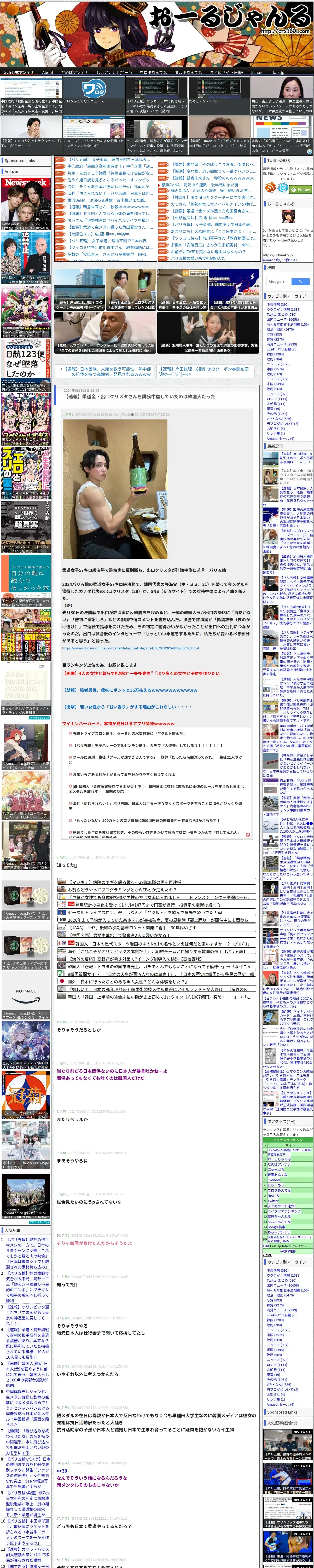Click the thread link https://www.chosunonline.com article URL

point(130,648)
